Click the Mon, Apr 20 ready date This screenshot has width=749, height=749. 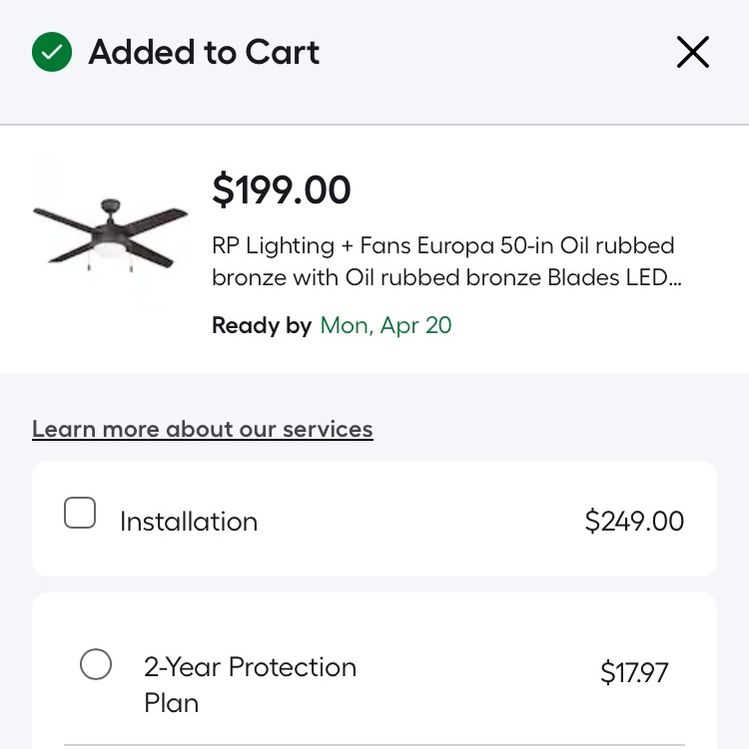point(385,325)
